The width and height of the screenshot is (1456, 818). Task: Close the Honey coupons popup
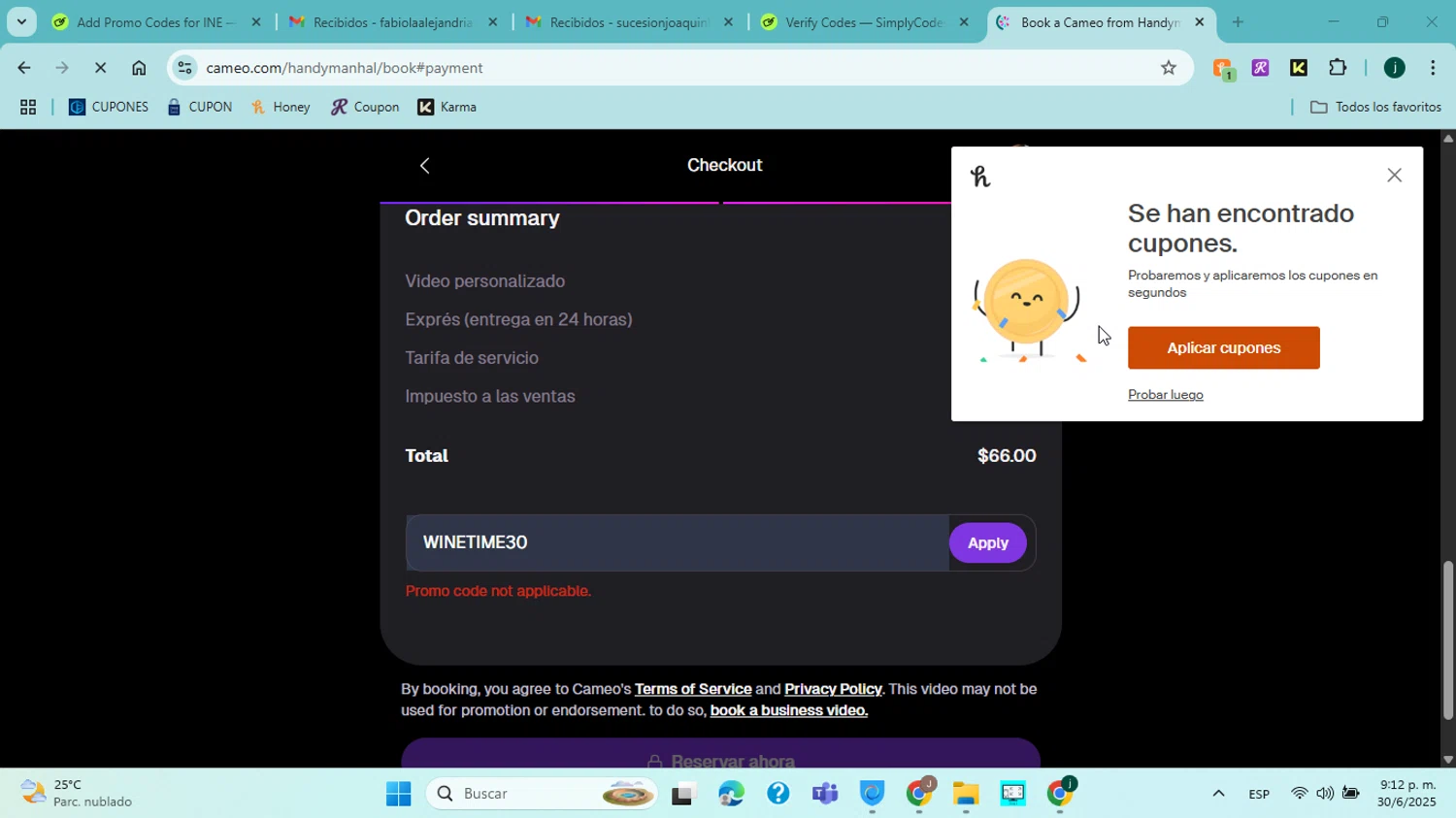[1394, 176]
